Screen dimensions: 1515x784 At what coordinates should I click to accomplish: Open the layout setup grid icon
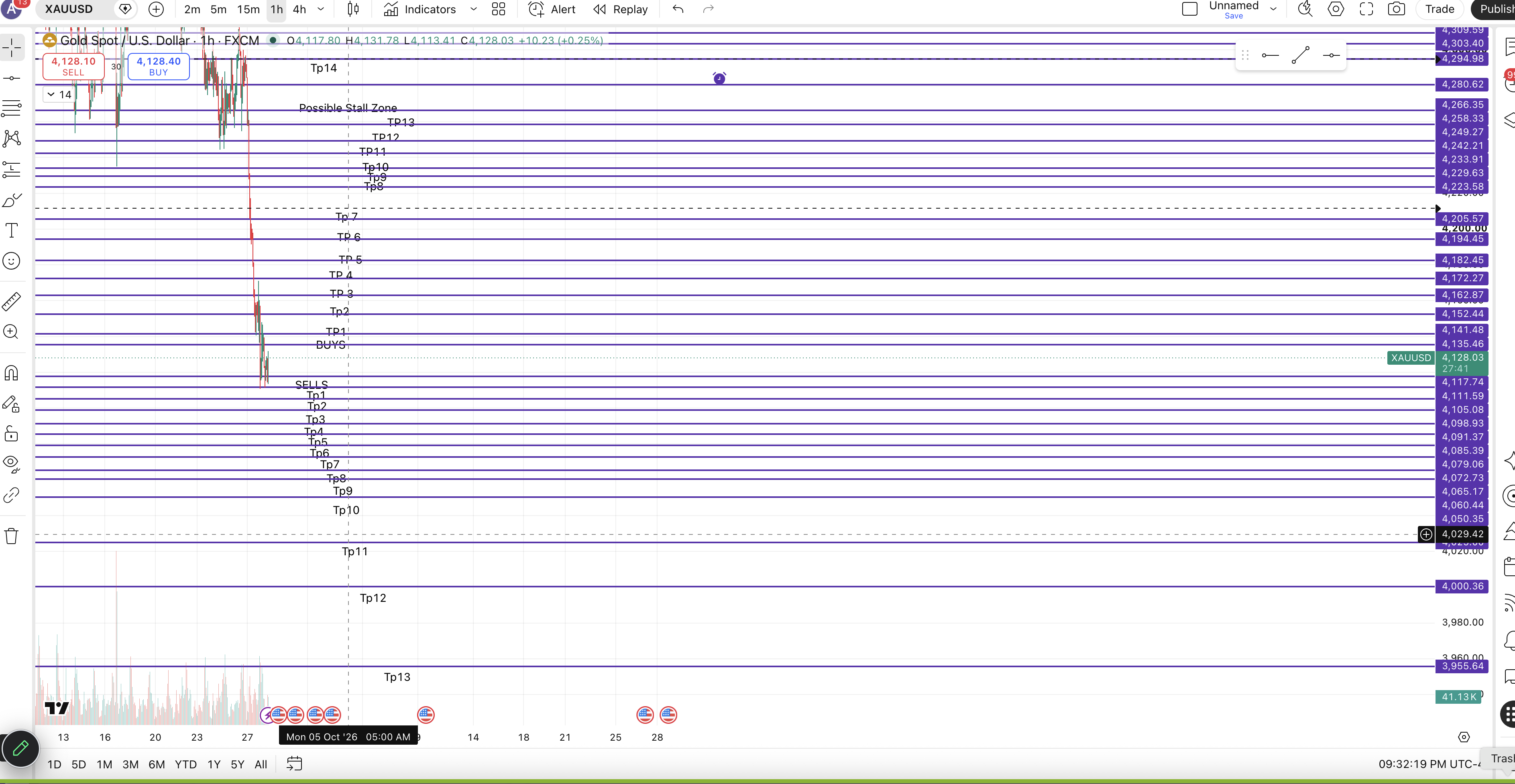click(498, 9)
